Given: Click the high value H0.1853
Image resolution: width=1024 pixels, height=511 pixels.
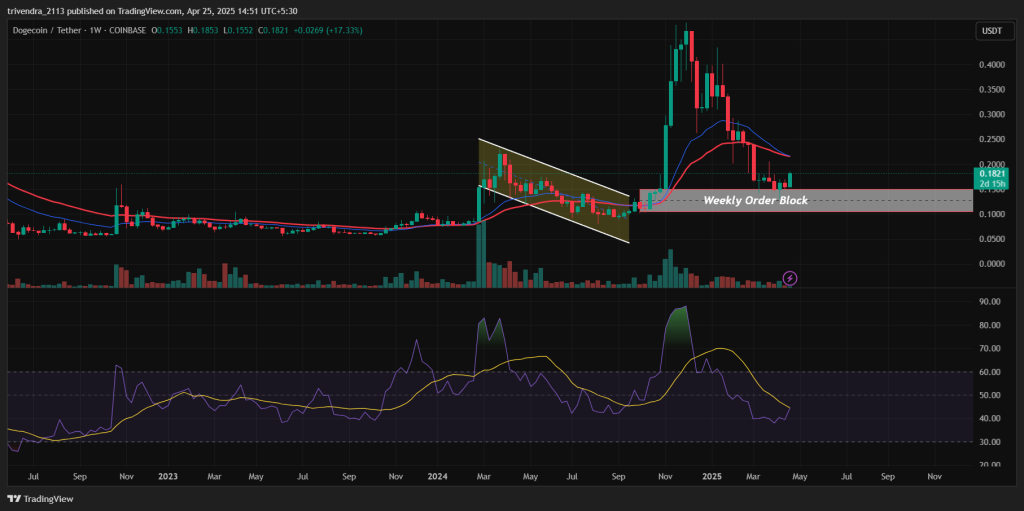Looking at the screenshot, I should (x=201, y=31).
